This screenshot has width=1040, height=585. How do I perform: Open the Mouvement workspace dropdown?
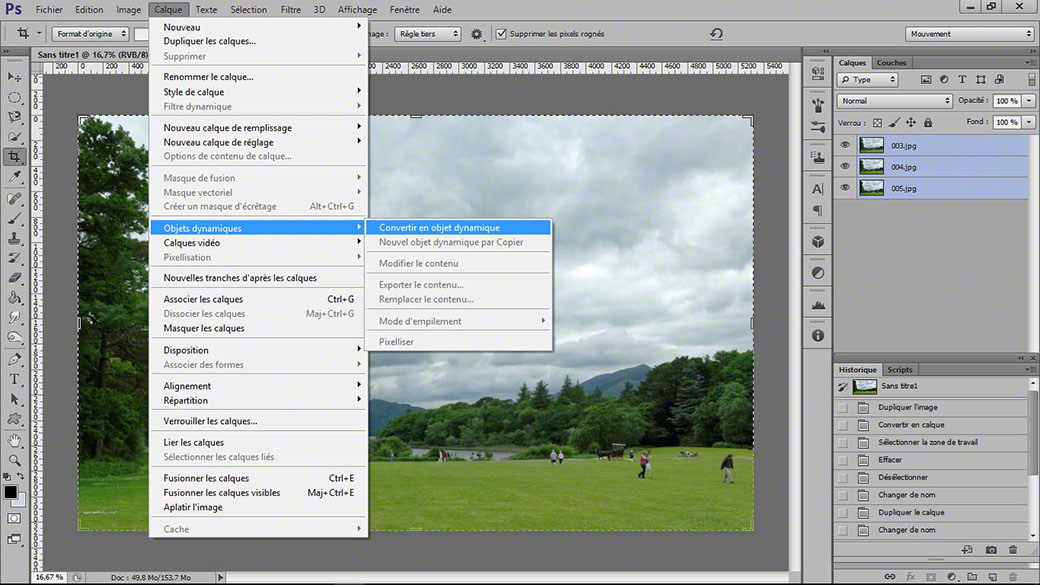[x=970, y=34]
